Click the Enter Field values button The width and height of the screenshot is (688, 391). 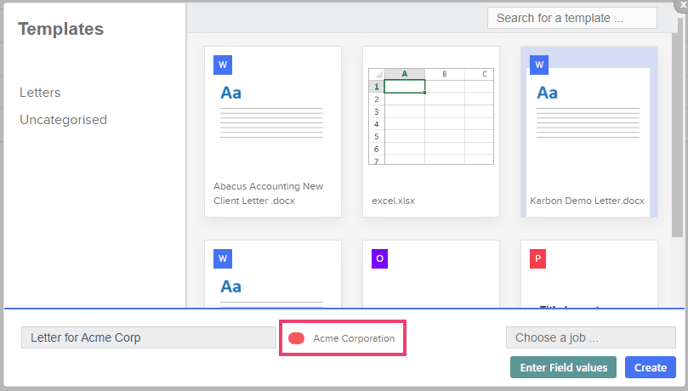563,367
